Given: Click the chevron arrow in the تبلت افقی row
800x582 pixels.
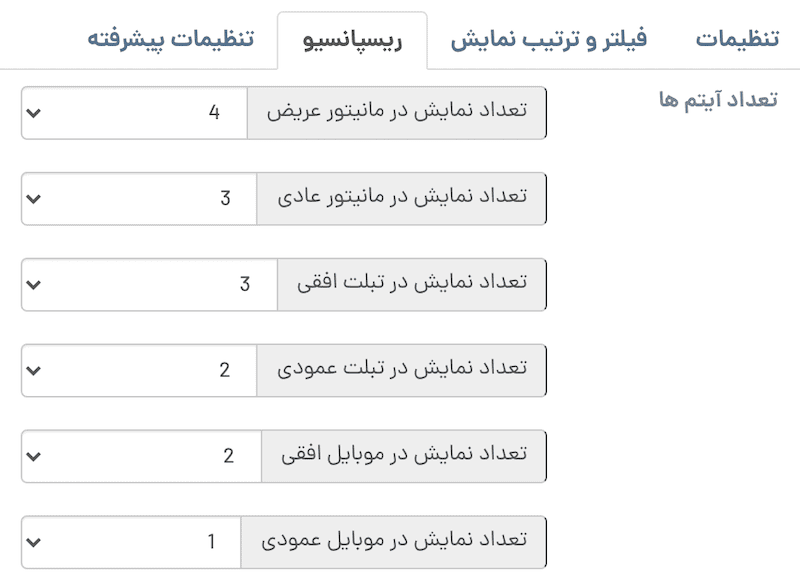Looking at the screenshot, I should click(34, 284).
